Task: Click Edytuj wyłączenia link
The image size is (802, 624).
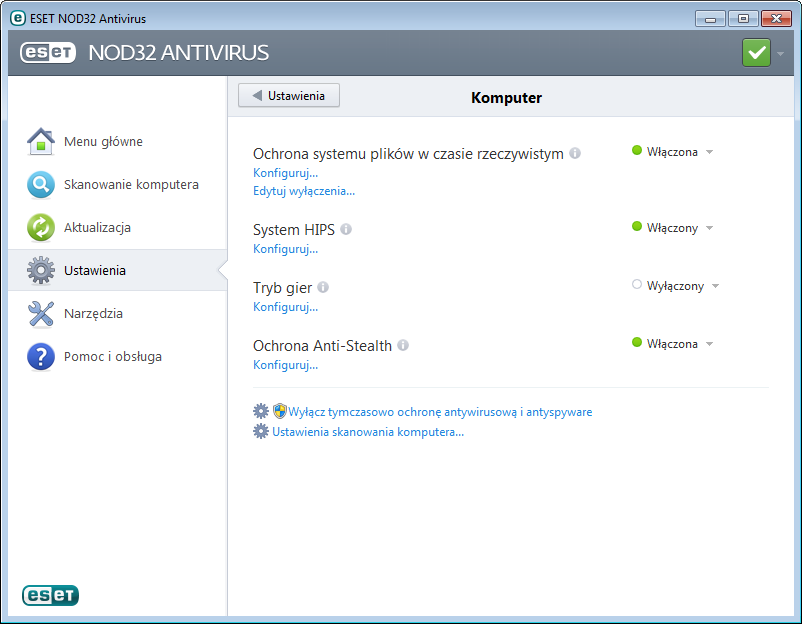Action: click(304, 191)
